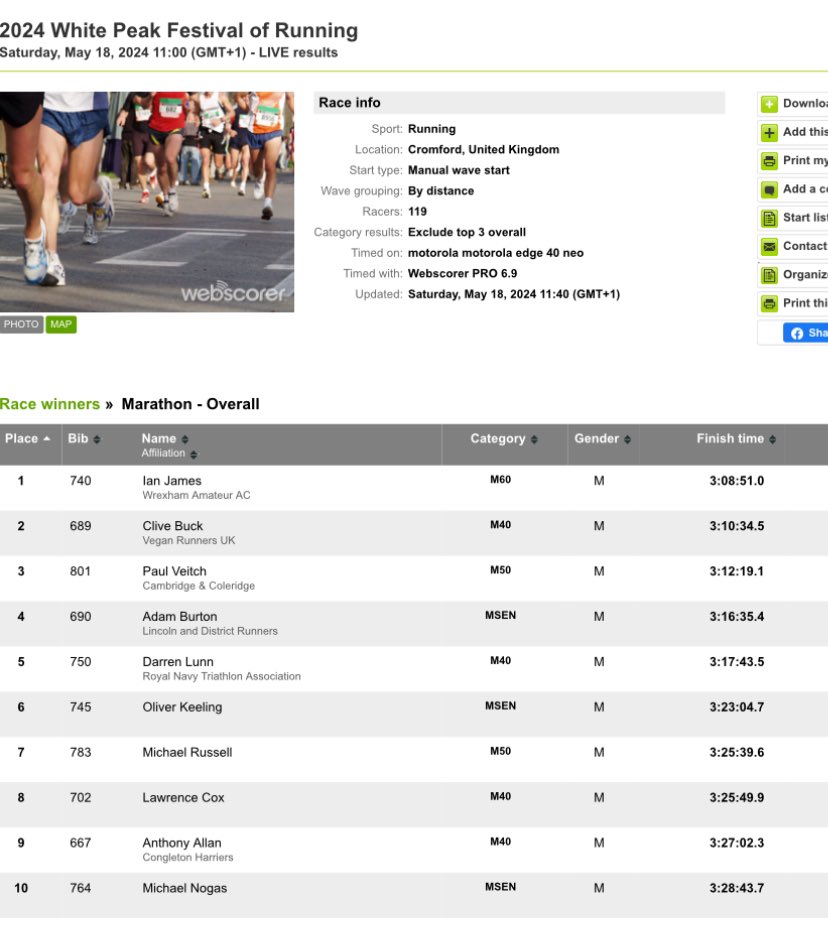
Task: Click bib number 689
Action: click(80, 526)
